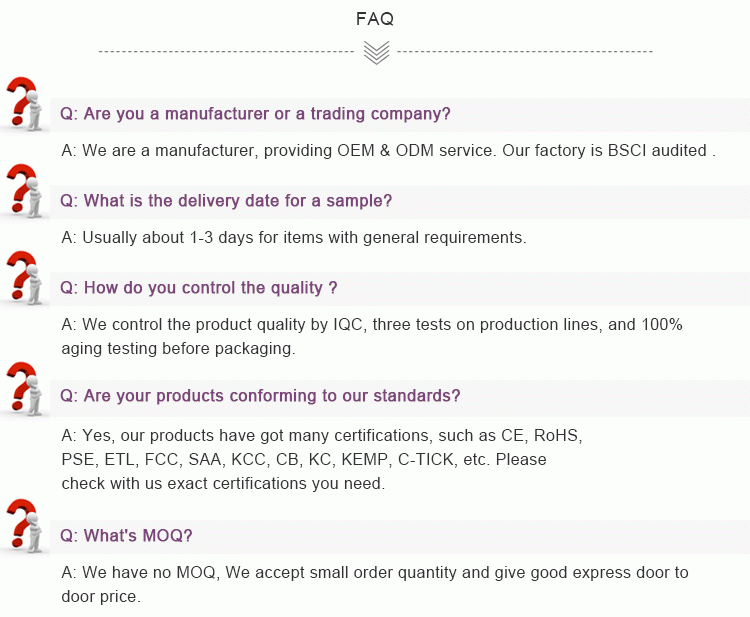This screenshot has width=750, height=617.
Task: Click the answer line mentioning CE, RoHS certifications
Action: tap(322, 436)
